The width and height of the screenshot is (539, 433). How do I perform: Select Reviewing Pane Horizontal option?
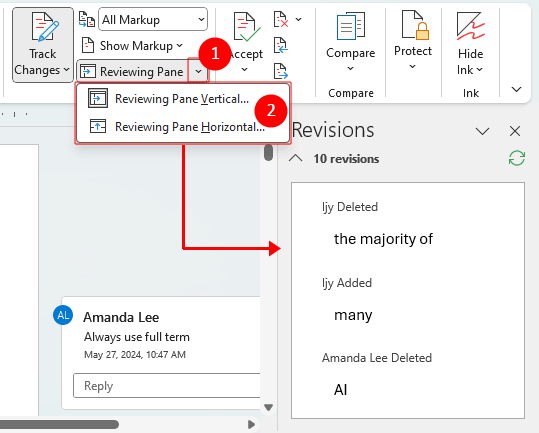click(x=183, y=126)
